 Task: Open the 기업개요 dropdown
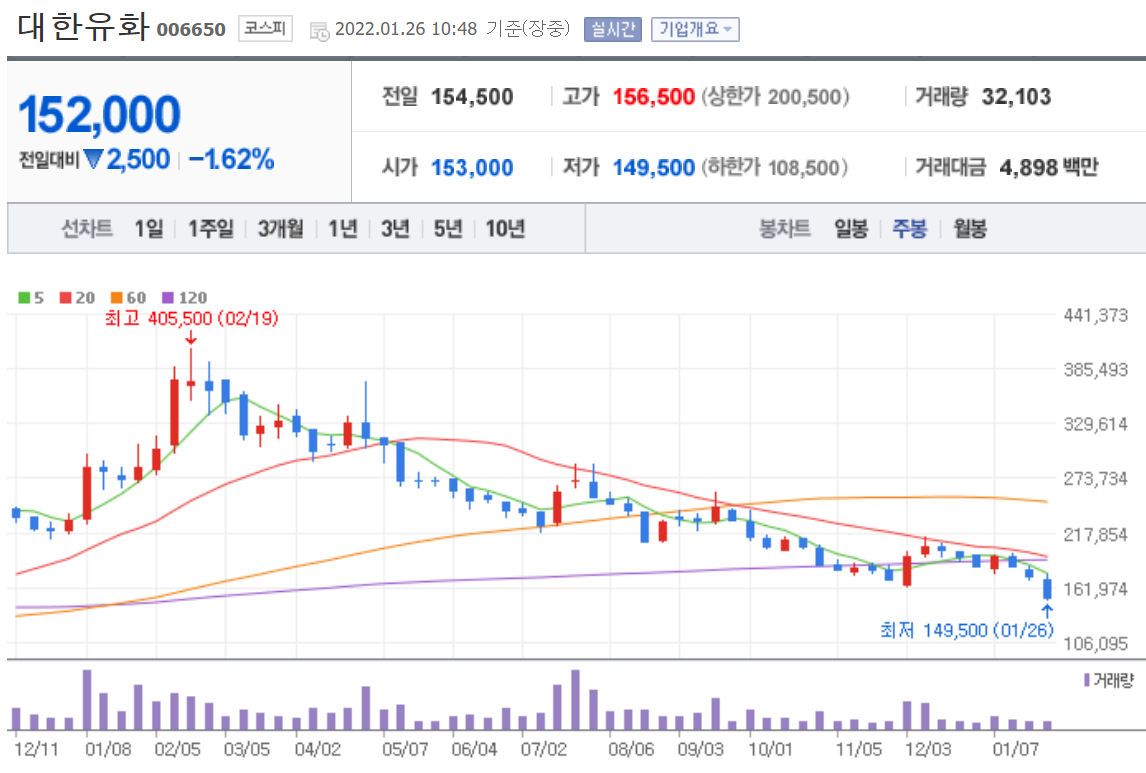coord(695,29)
